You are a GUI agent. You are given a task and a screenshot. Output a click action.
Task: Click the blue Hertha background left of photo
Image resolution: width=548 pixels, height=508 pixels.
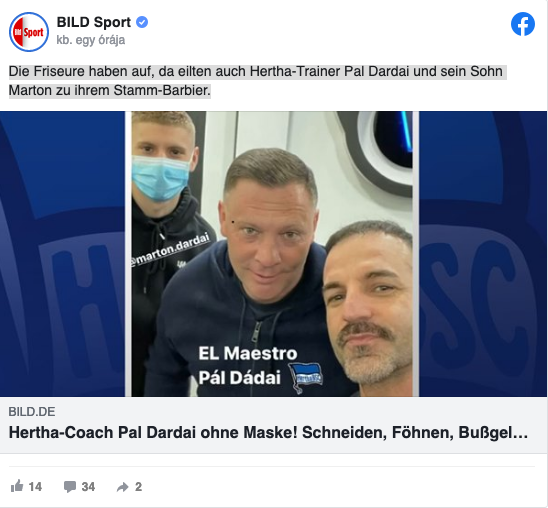pyautogui.click(x=62, y=254)
